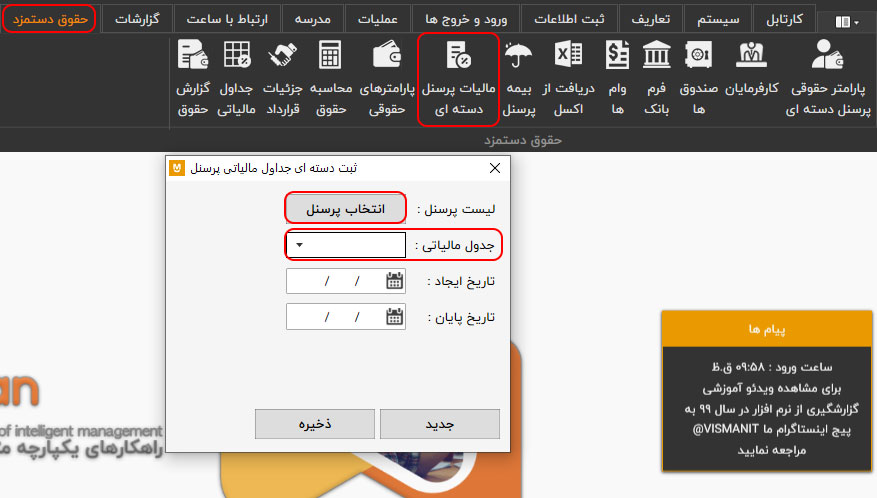This screenshot has width=877, height=498.
Task: Switch to ارتباط با ساعت tab
Action: click(227, 19)
